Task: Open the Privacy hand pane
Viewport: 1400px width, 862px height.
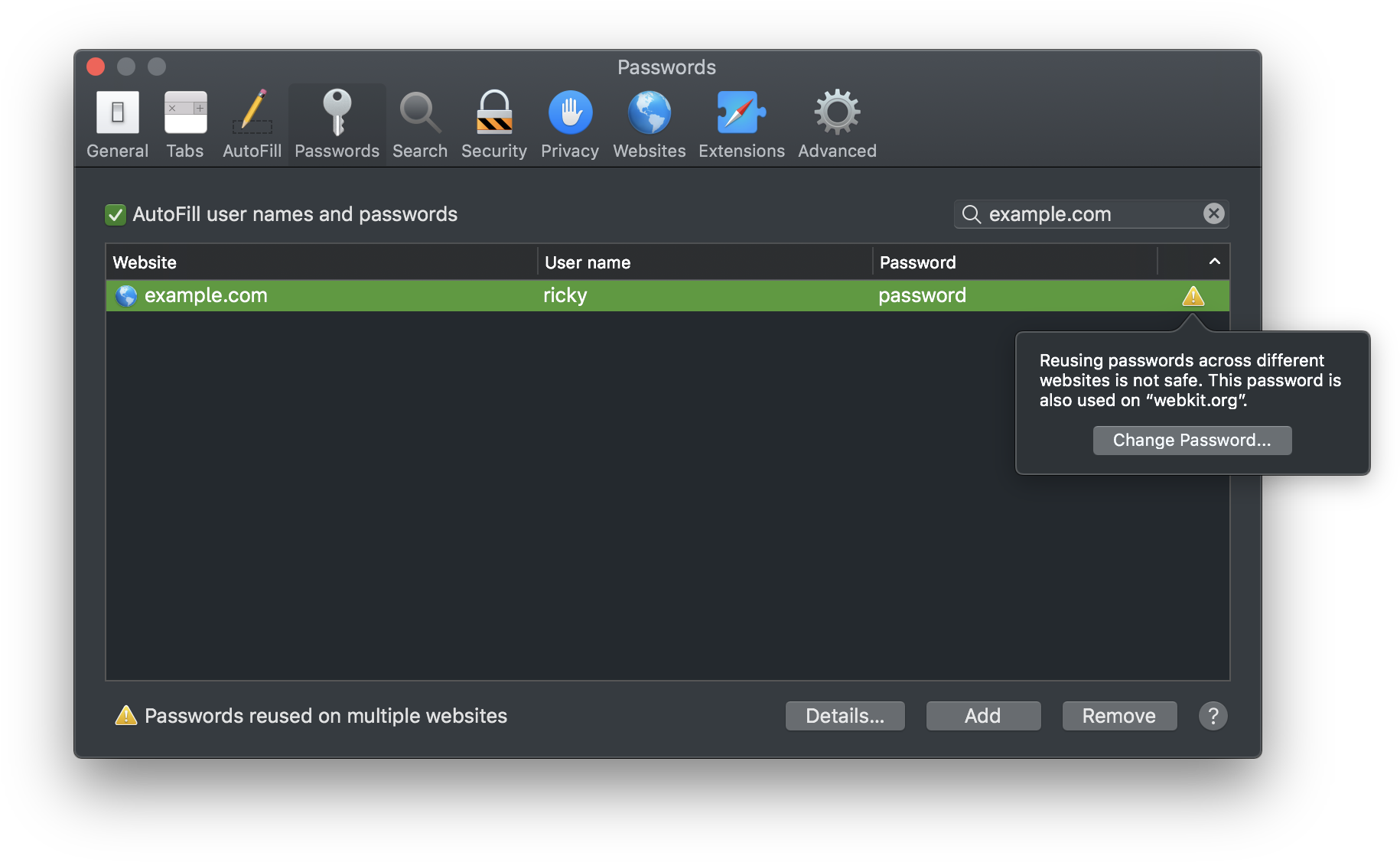Action: pos(570,124)
